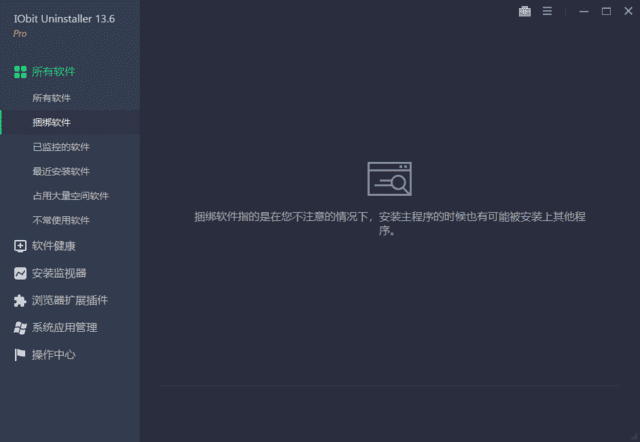Click the 软件健康 plus-badge icon

(20, 246)
